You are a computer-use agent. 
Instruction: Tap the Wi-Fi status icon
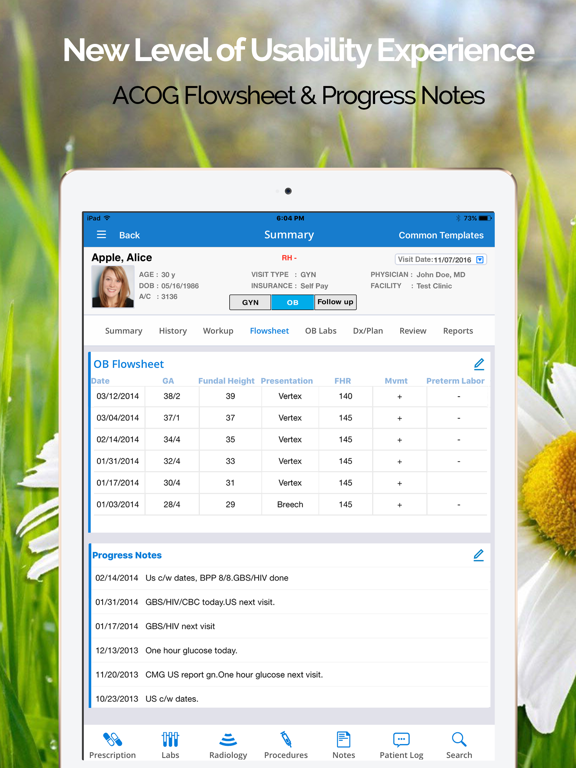click(107, 218)
